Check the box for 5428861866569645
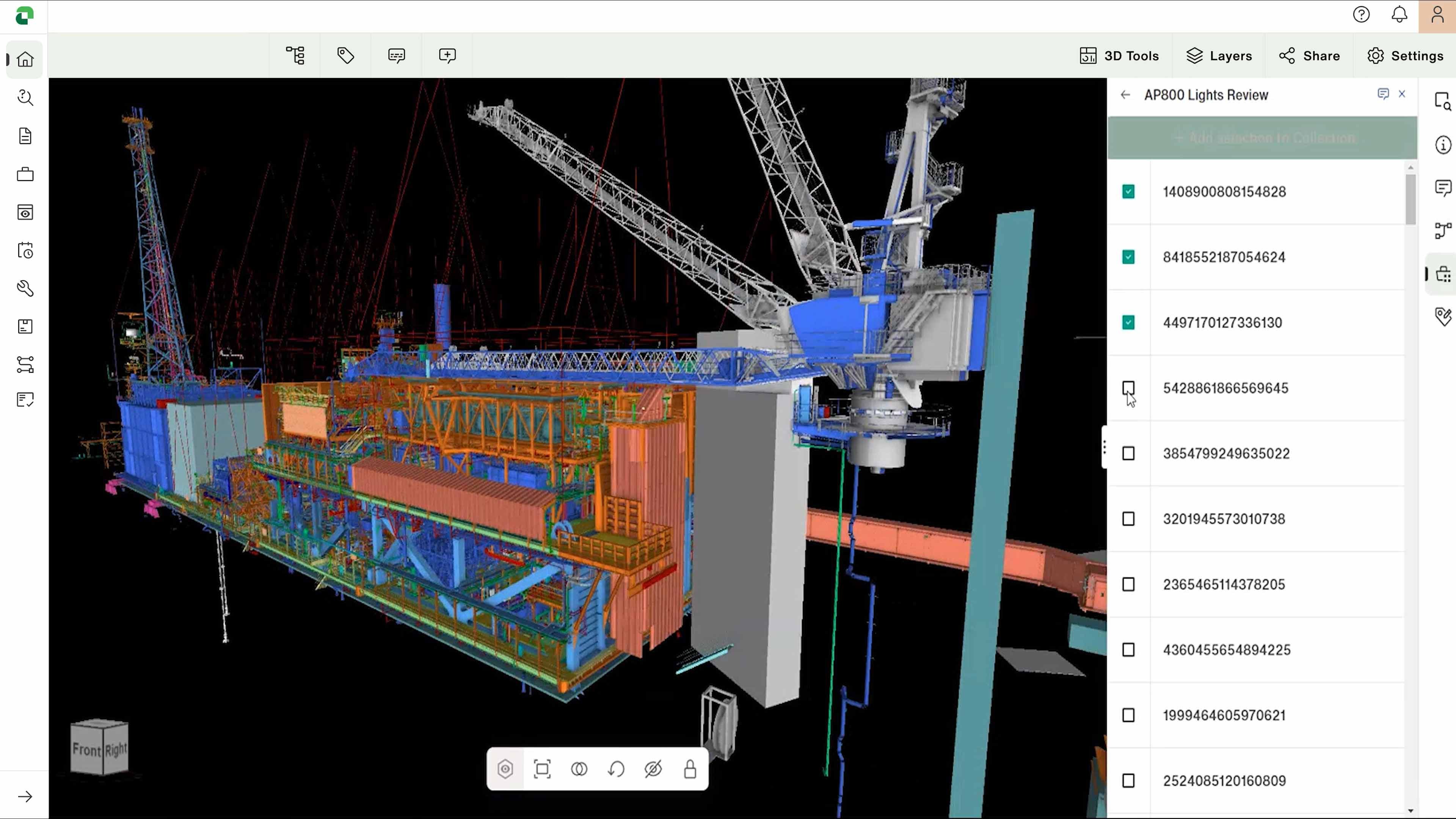Image resolution: width=1456 pixels, height=819 pixels. click(x=1128, y=388)
